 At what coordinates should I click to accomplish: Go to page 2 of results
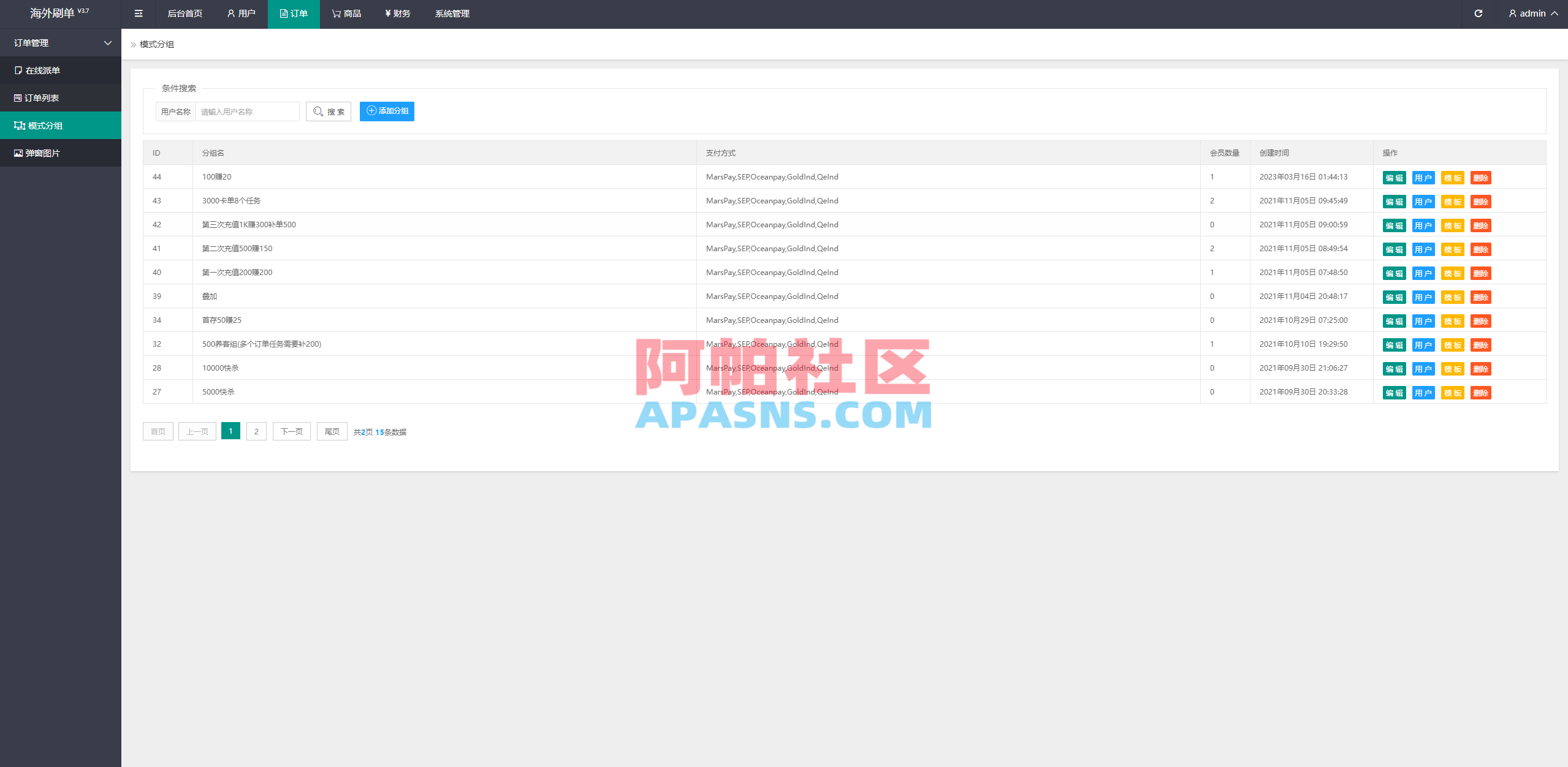click(x=256, y=431)
